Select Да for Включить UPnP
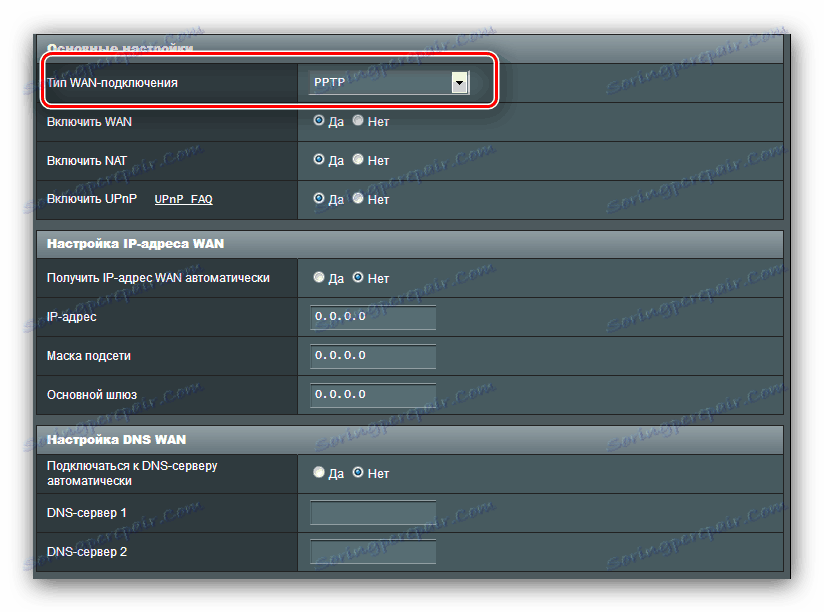 point(318,198)
